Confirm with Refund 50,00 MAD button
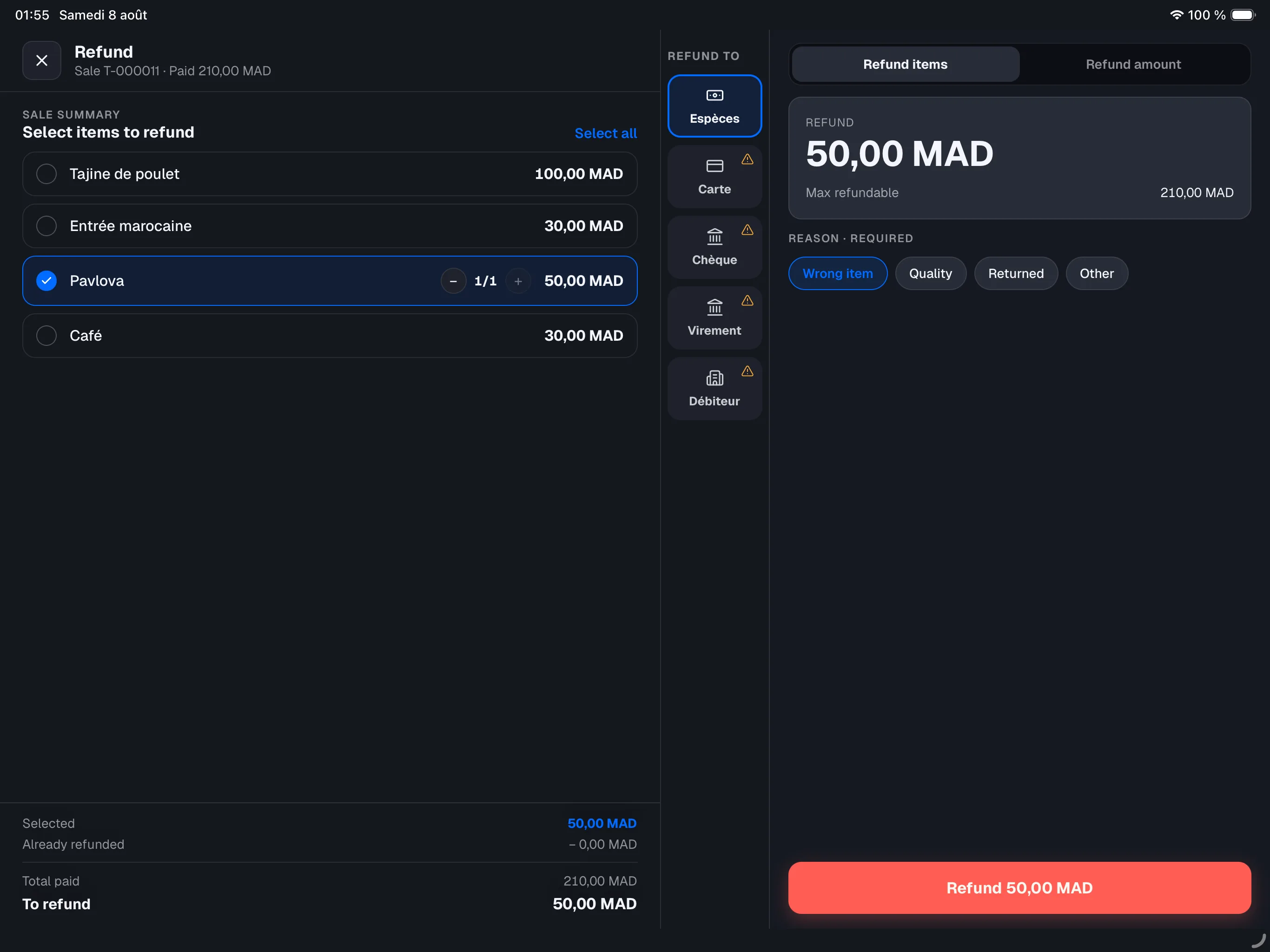Image resolution: width=1270 pixels, height=952 pixels. (1019, 888)
